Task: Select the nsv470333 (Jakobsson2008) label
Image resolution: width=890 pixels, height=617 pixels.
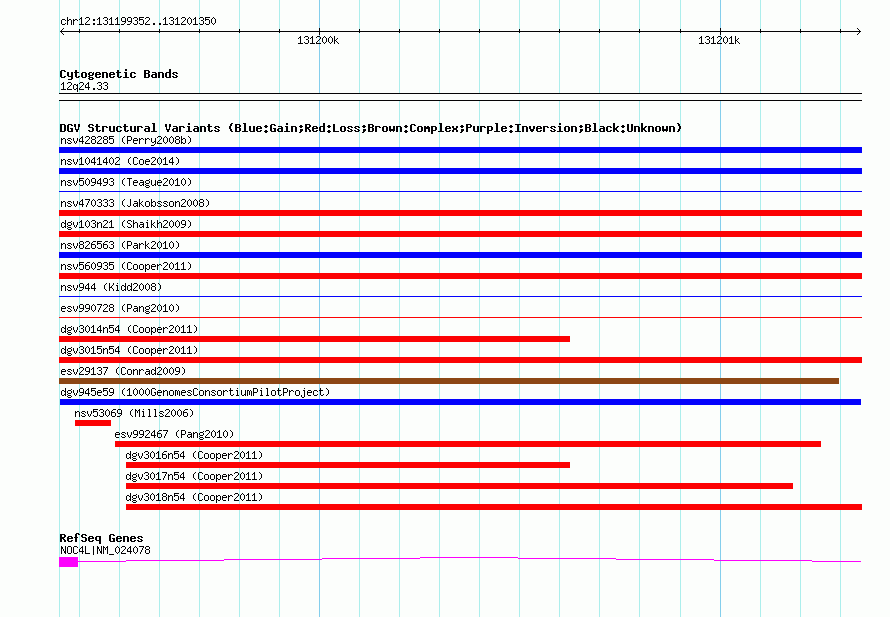Action: [x=135, y=203]
